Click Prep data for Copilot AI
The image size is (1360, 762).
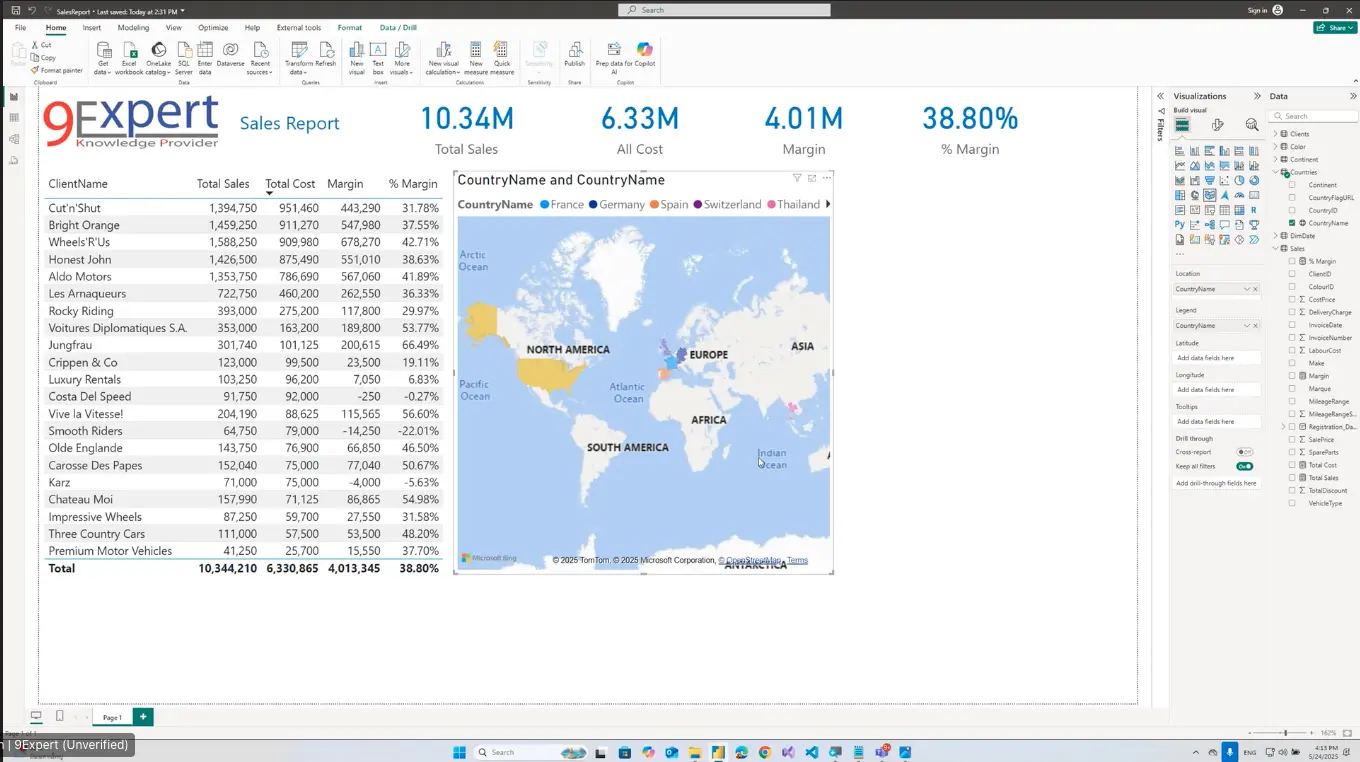click(x=614, y=58)
